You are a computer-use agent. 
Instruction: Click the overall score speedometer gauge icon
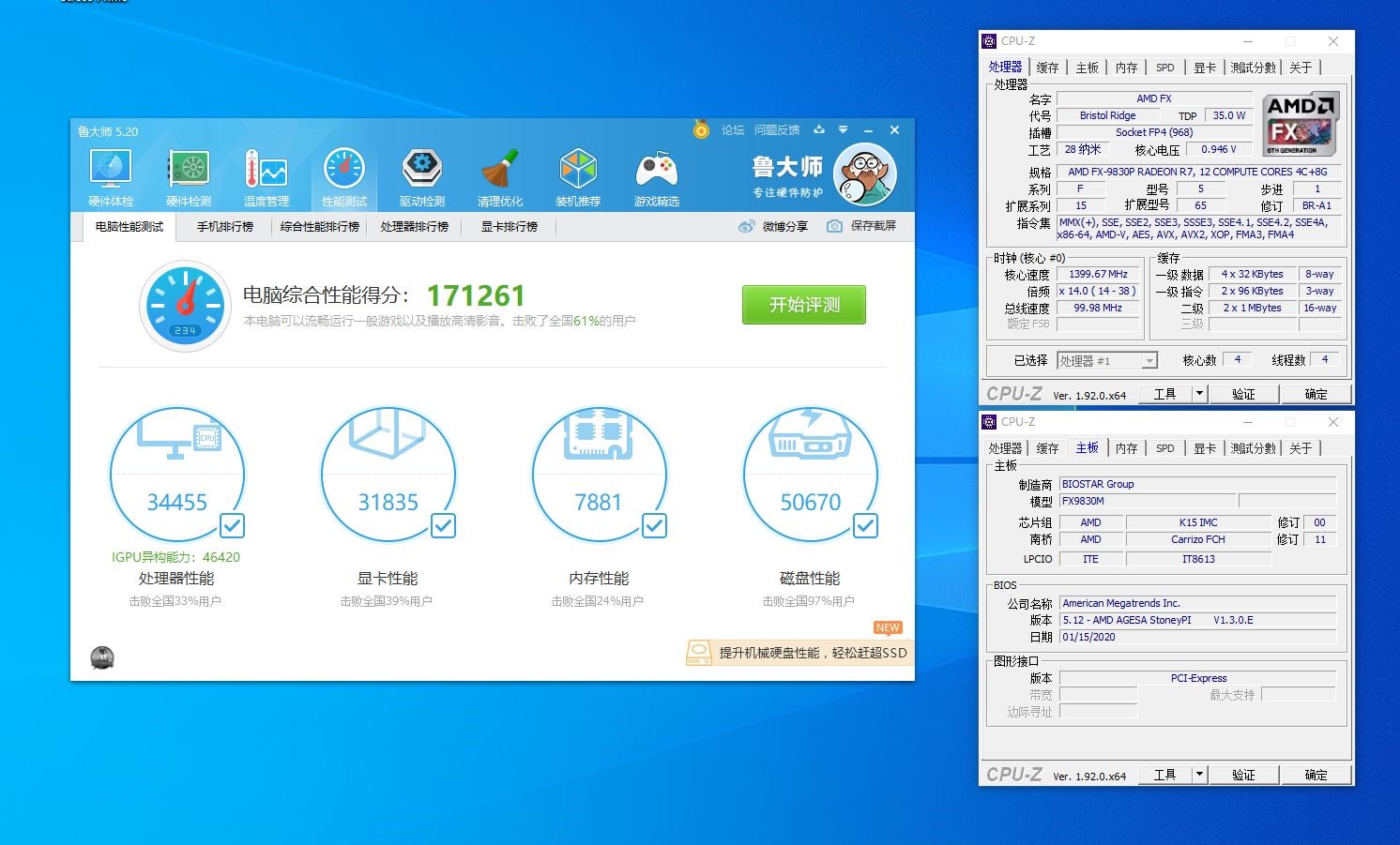click(185, 306)
